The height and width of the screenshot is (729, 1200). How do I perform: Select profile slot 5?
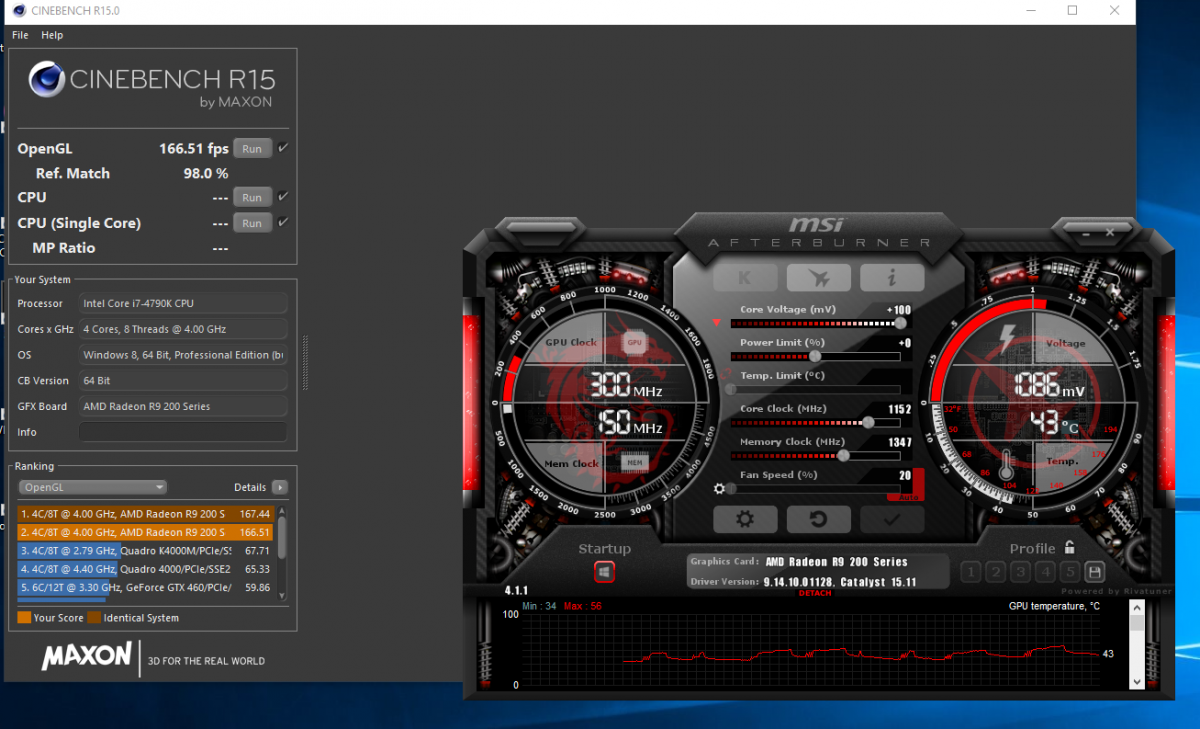1069,572
